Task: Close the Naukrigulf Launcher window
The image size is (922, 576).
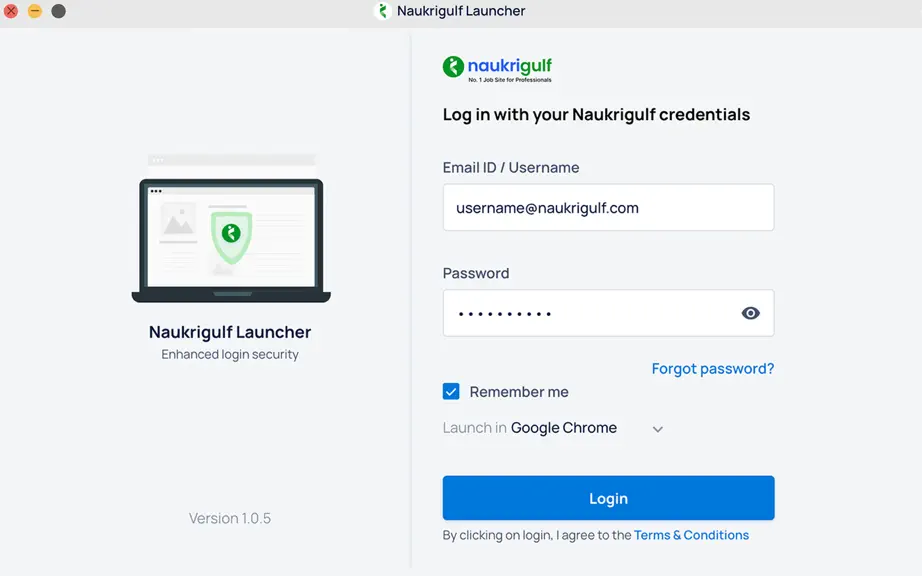Action: click(x=11, y=11)
